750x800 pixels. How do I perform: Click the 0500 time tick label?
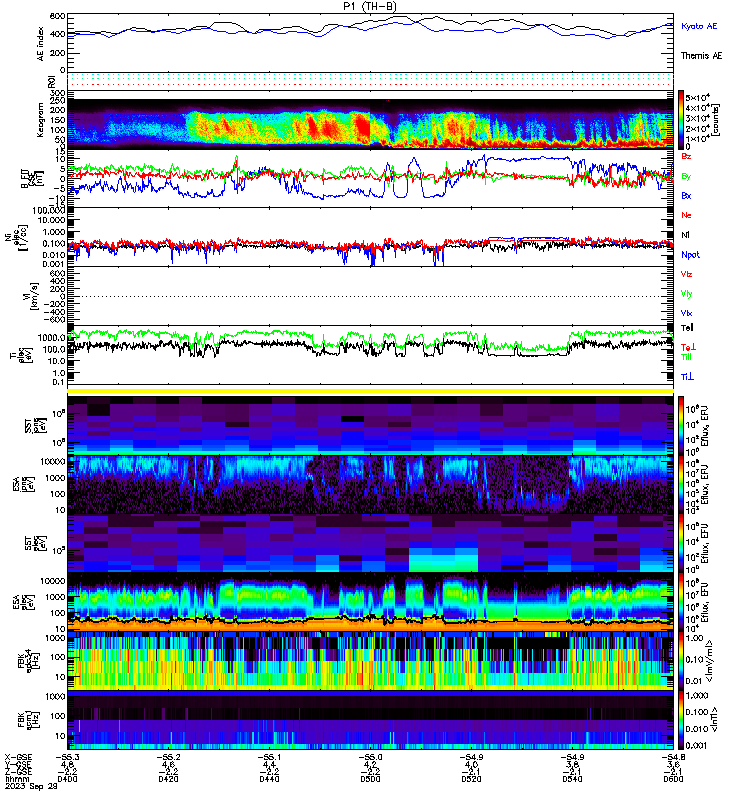370,779
